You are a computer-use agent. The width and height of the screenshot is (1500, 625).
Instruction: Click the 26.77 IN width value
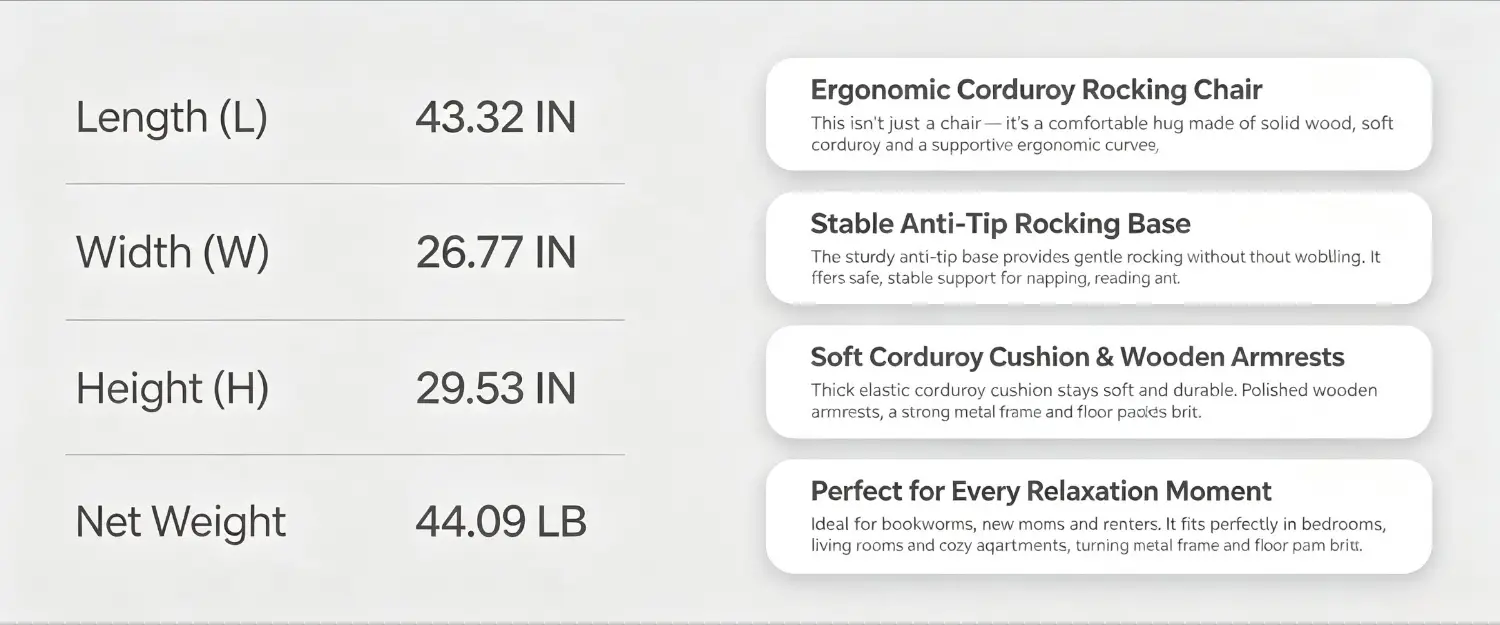[x=496, y=253]
